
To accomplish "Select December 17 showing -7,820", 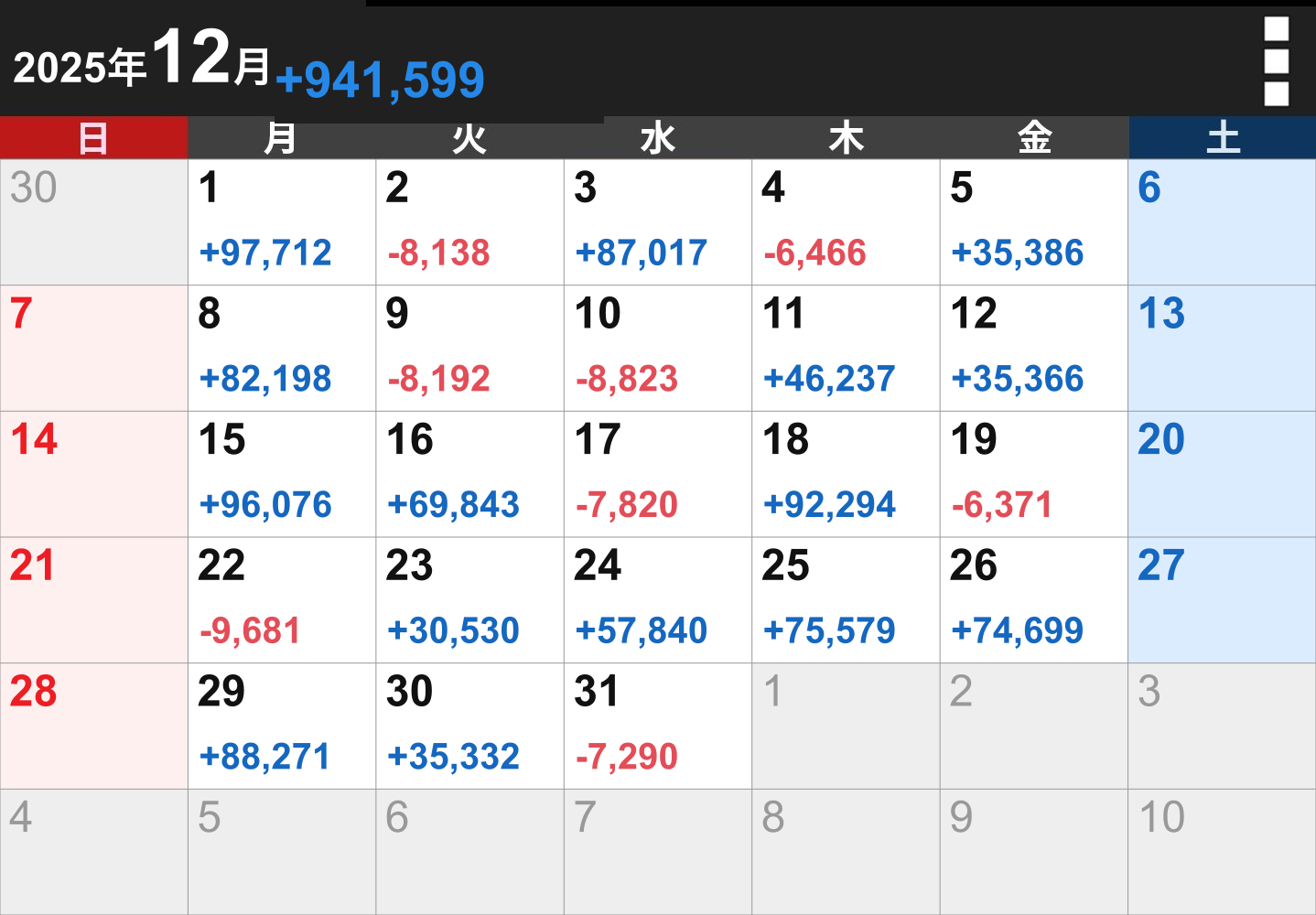I will [658, 474].
